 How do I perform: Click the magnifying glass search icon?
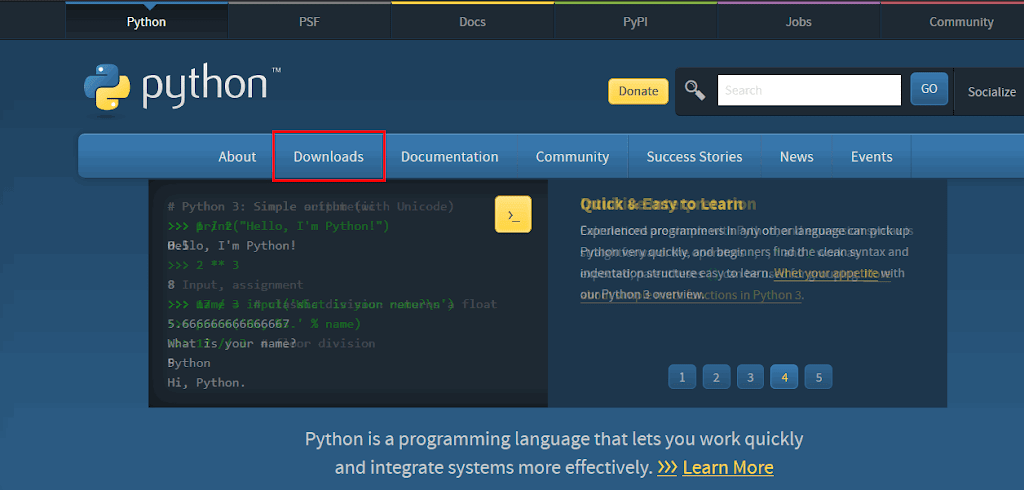coord(695,90)
